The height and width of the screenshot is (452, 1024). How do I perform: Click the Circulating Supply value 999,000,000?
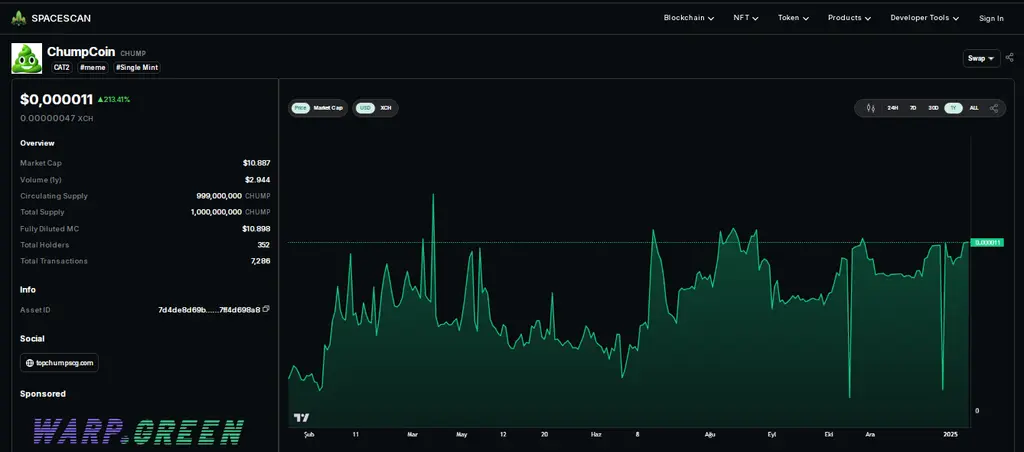point(219,196)
